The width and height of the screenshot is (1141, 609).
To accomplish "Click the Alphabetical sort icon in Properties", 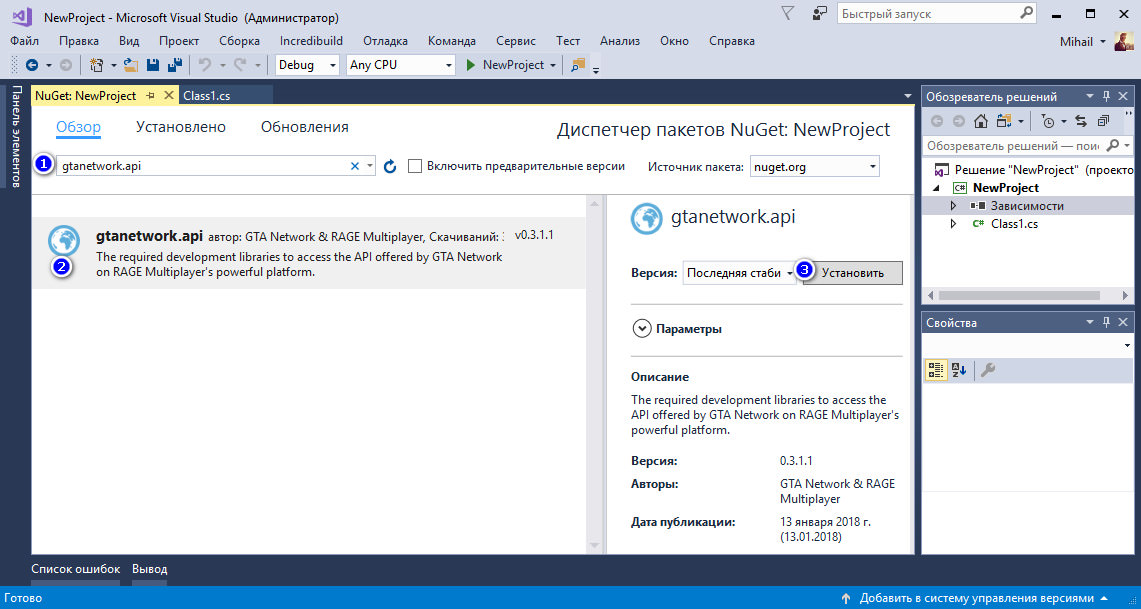I will pos(958,370).
